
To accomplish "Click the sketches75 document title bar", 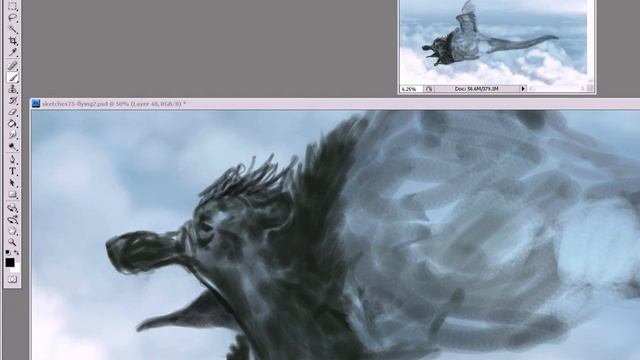I will (x=336, y=104).
